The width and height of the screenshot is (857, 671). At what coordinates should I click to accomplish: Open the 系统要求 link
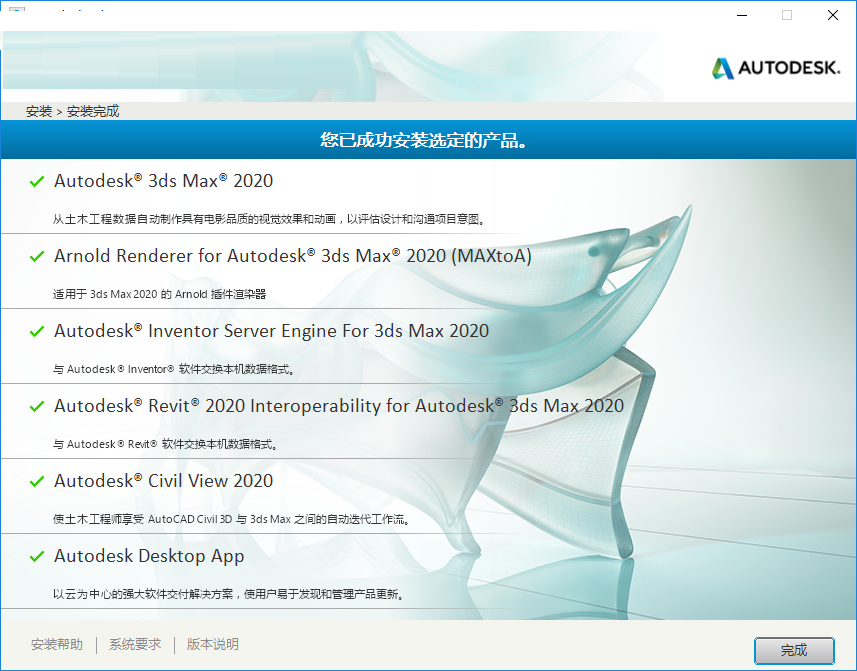[x=135, y=645]
